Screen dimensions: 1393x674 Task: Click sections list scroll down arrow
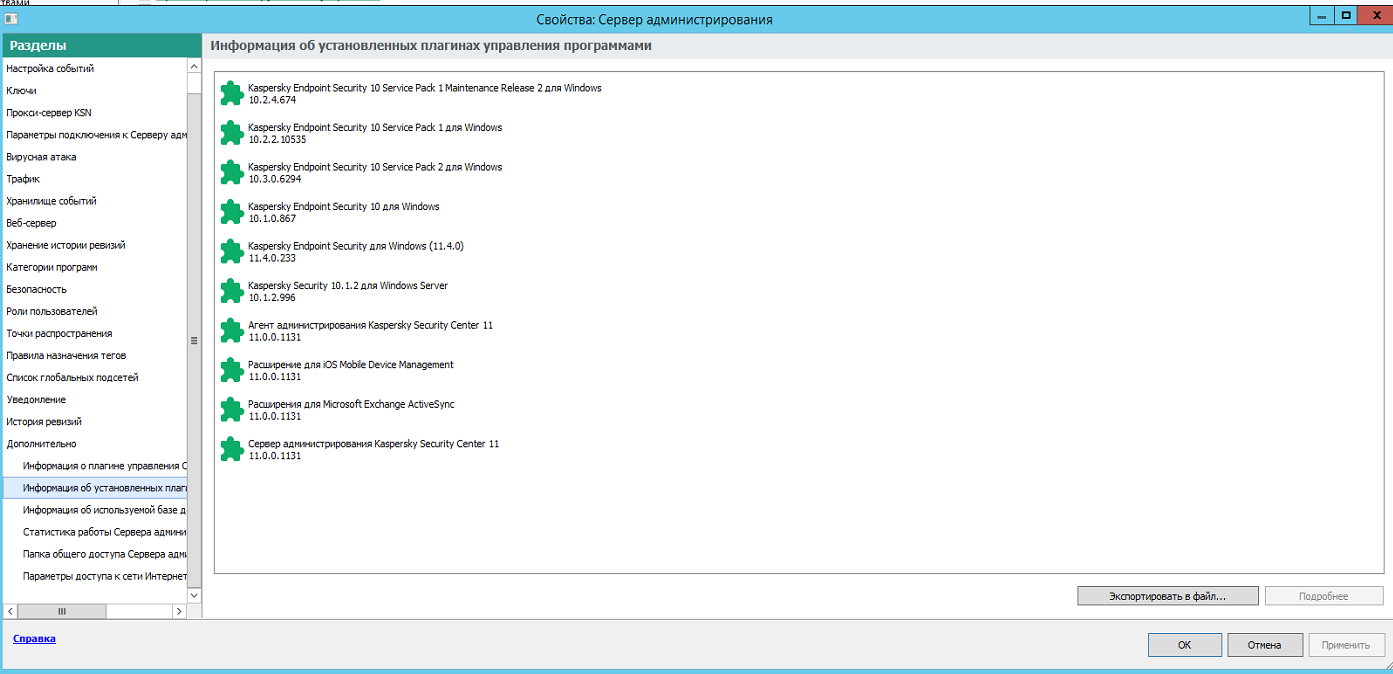(194, 595)
